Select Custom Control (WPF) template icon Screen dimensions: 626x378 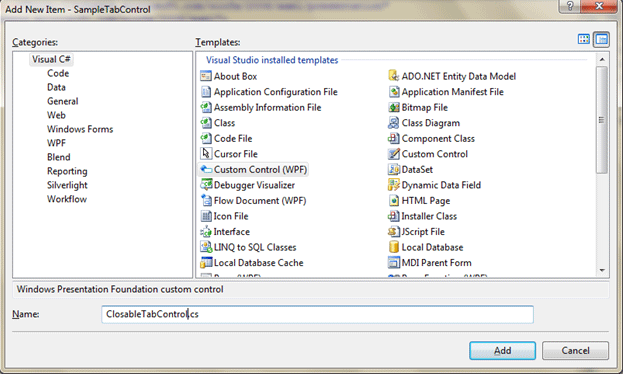point(206,169)
